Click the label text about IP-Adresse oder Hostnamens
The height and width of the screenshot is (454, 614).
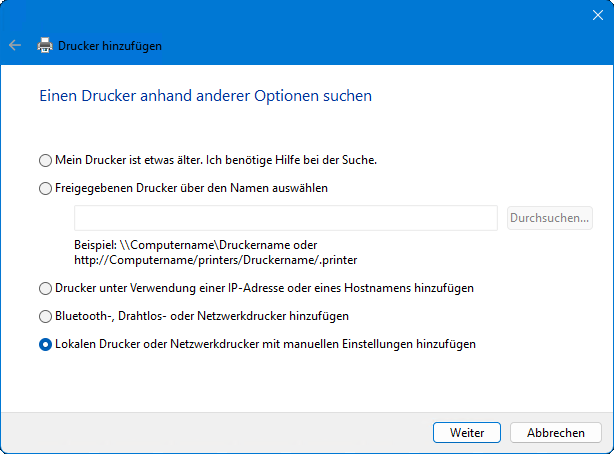pyautogui.click(x=264, y=288)
